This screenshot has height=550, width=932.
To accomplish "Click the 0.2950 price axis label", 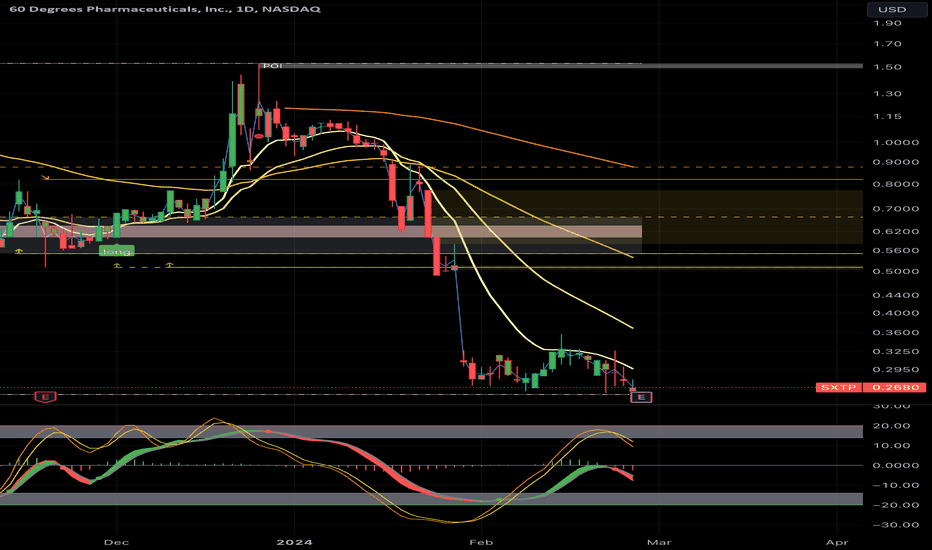I will 896,369.
